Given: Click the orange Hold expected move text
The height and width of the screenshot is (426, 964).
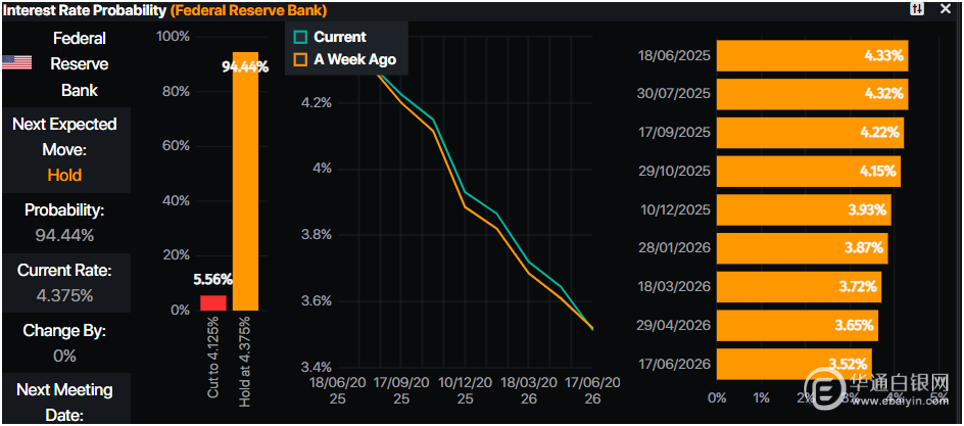Looking at the screenshot, I should point(65,175).
